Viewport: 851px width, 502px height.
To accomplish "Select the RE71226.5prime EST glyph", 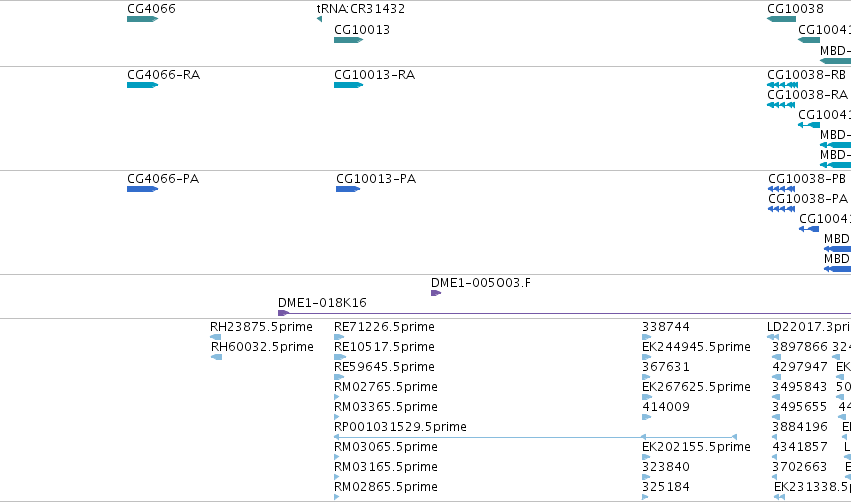I will (x=339, y=337).
